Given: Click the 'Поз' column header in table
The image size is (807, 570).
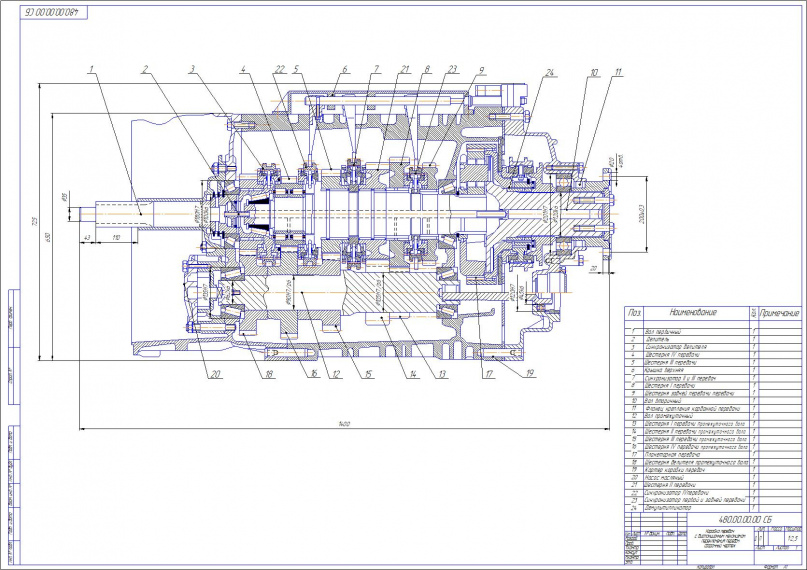Looking at the screenshot, I should coord(632,313).
